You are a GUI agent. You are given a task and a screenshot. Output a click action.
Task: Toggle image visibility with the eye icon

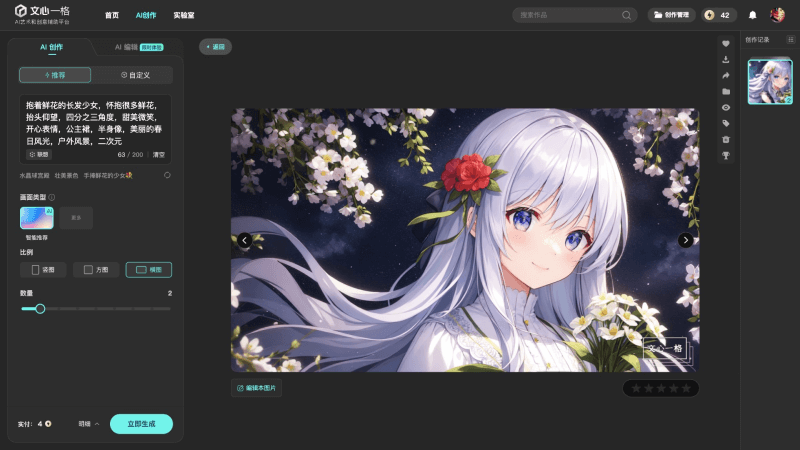point(726,107)
